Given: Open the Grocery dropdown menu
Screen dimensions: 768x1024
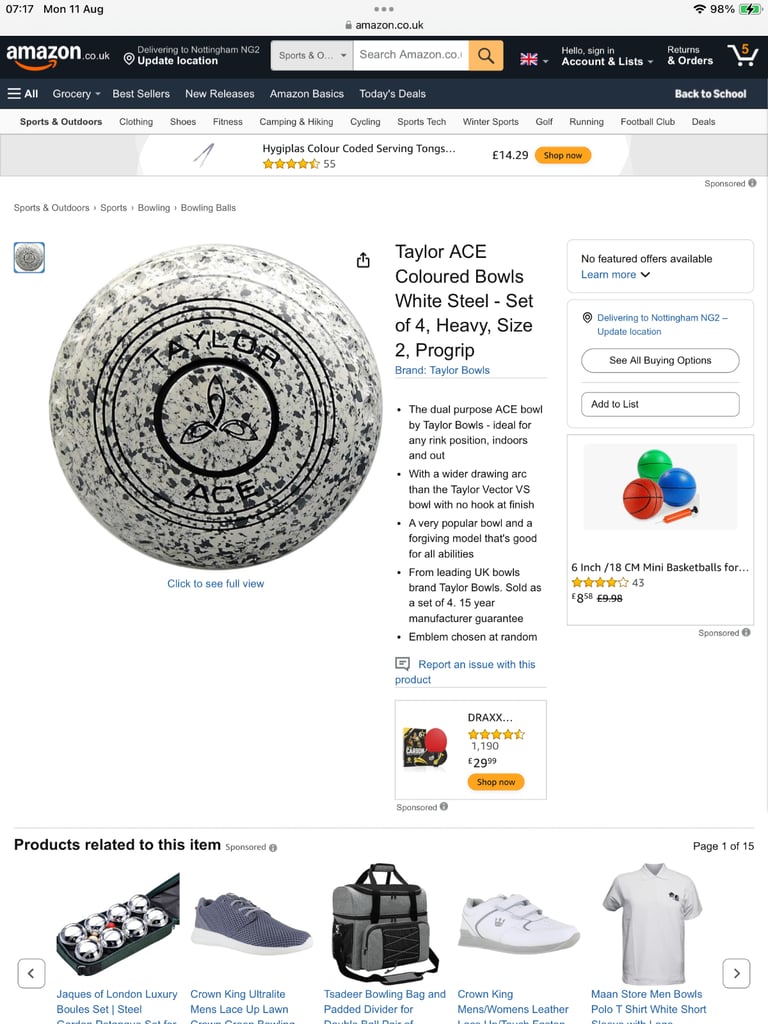Looking at the screenshot, I should click(x=76, y=93).
